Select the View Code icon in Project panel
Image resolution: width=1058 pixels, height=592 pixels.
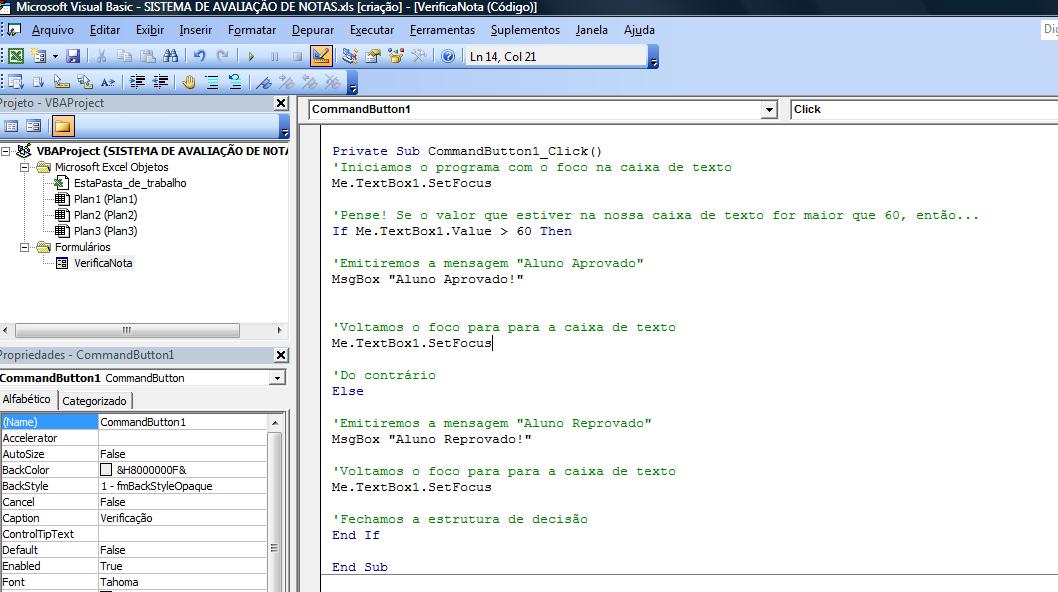(x=11, y=124)
